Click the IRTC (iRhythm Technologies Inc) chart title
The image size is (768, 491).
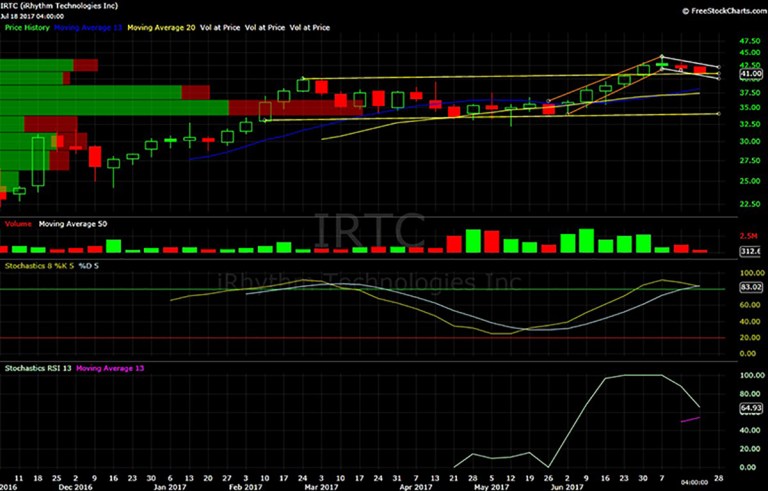pyautogui.click(x=59, y=6)
